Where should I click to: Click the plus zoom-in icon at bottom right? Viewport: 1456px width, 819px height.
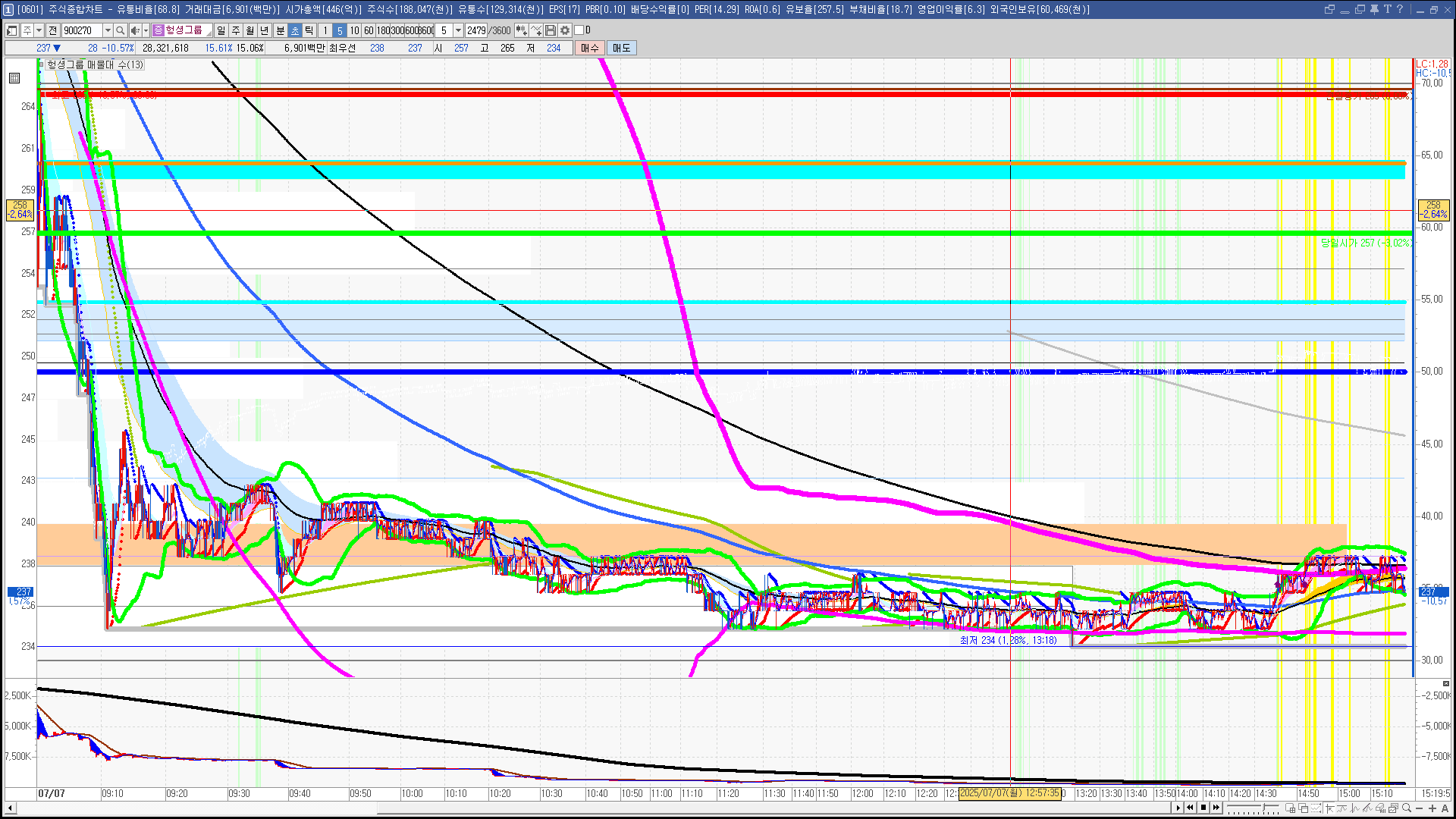pyautogui.click(x=1432, y=808)
